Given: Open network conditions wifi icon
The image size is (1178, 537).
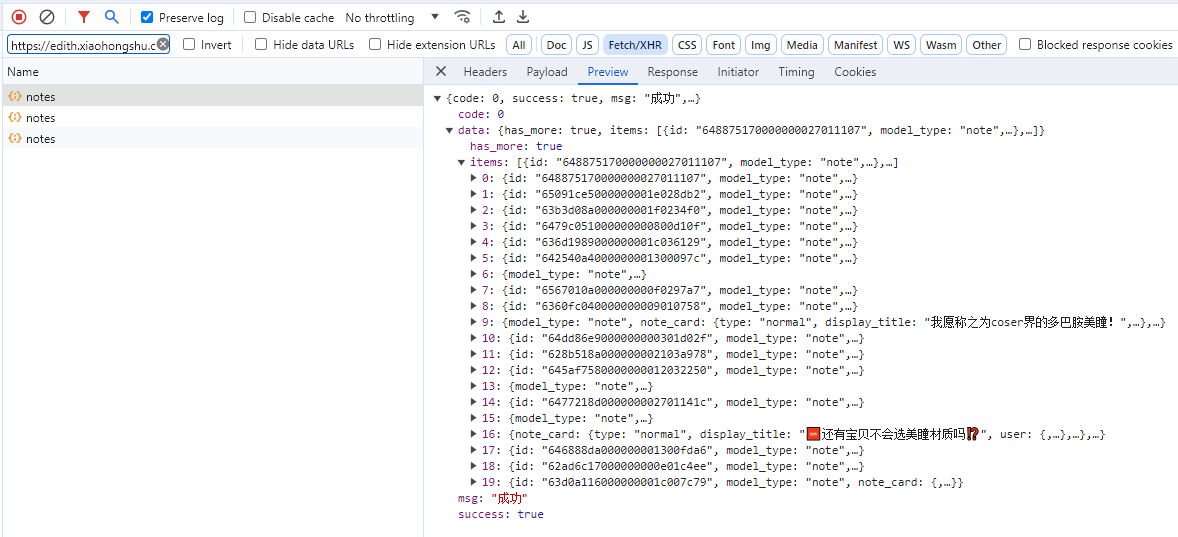Looking at the screenshot, I should tap(462, 17).
